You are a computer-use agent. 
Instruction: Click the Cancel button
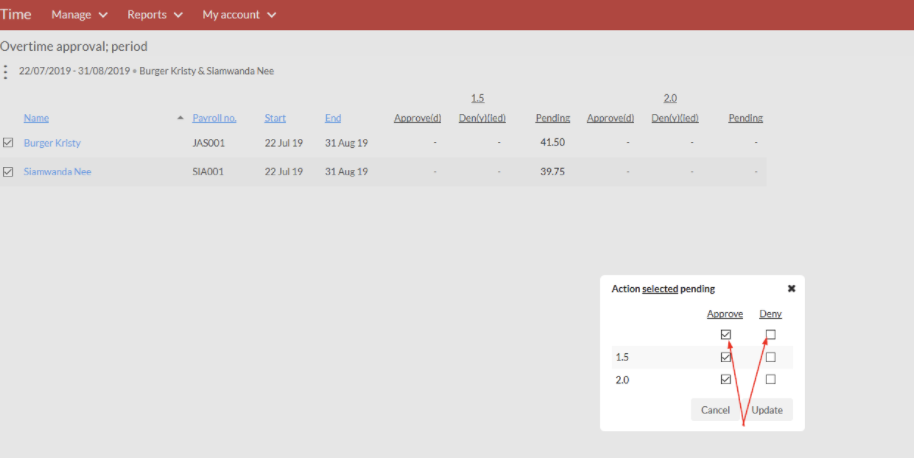pos(715,410)
